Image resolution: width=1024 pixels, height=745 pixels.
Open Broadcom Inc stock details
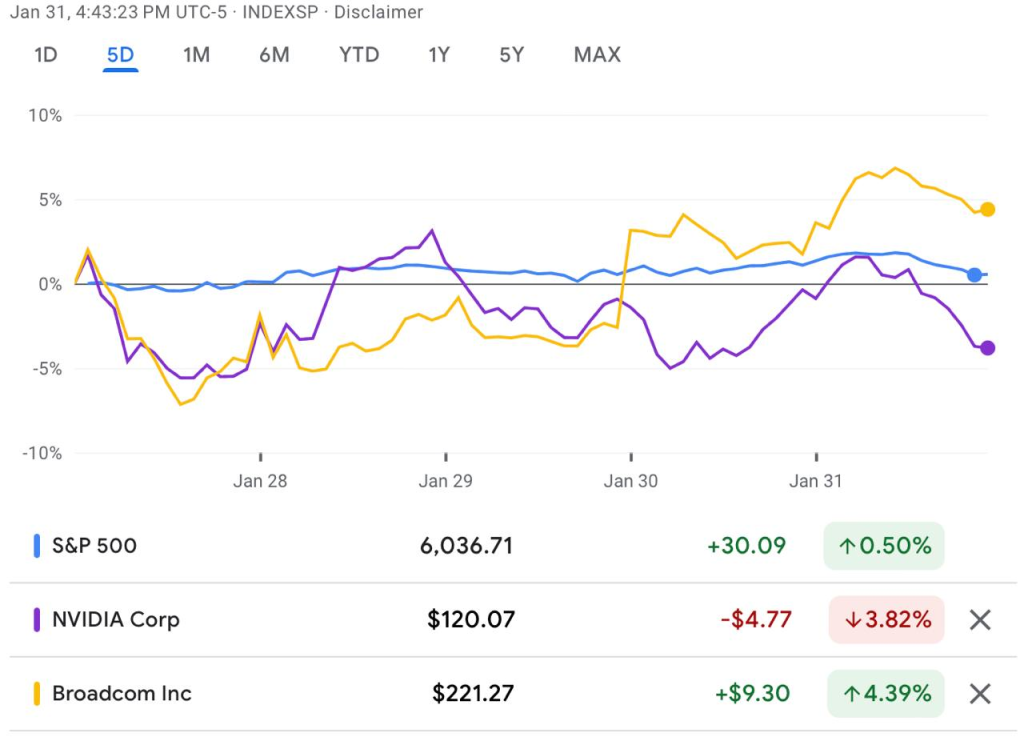point(121,694)
